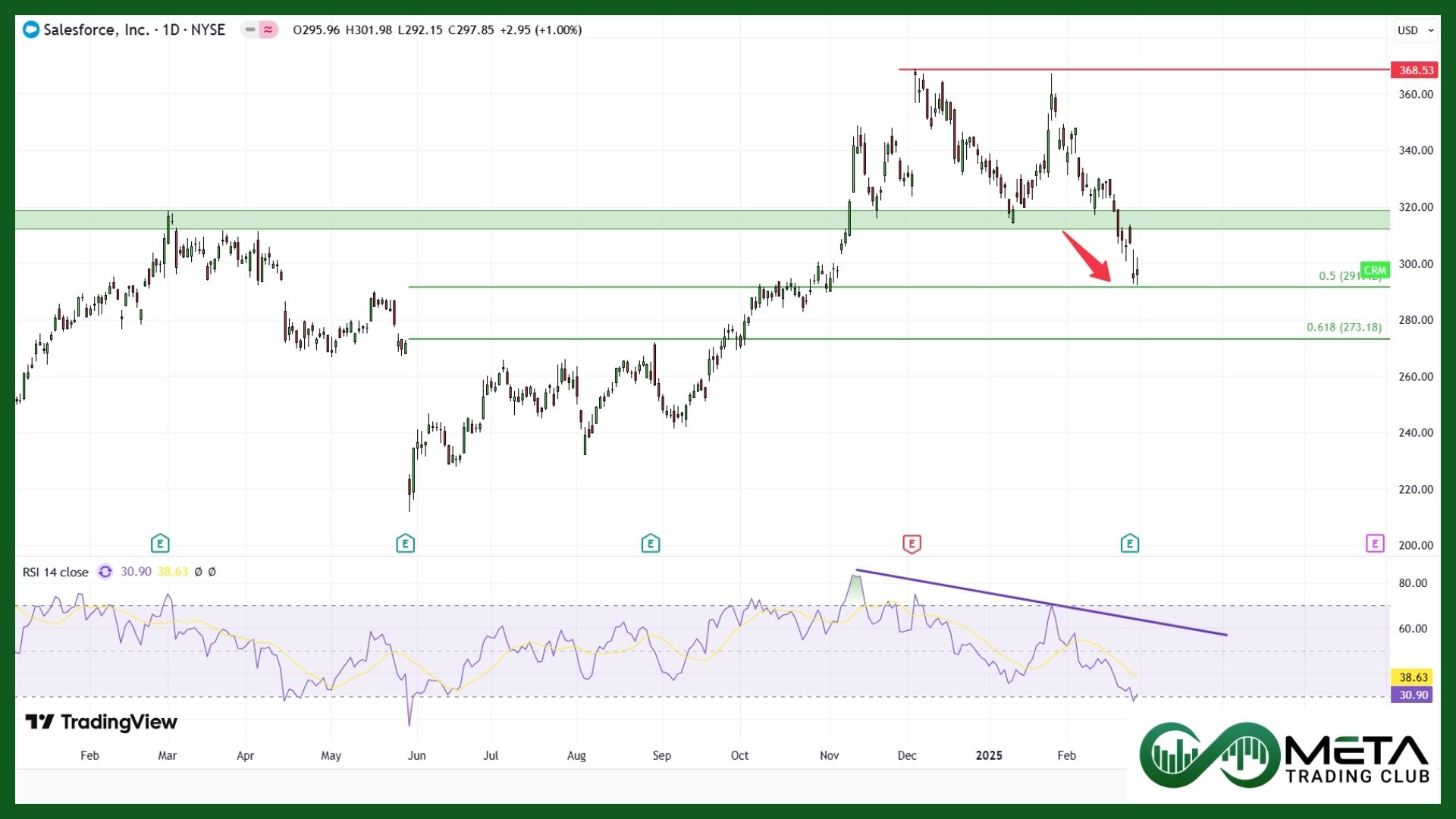1456x819 pixels.
Task: Click the green horizontal support zone band
Action: click(702, 220)
